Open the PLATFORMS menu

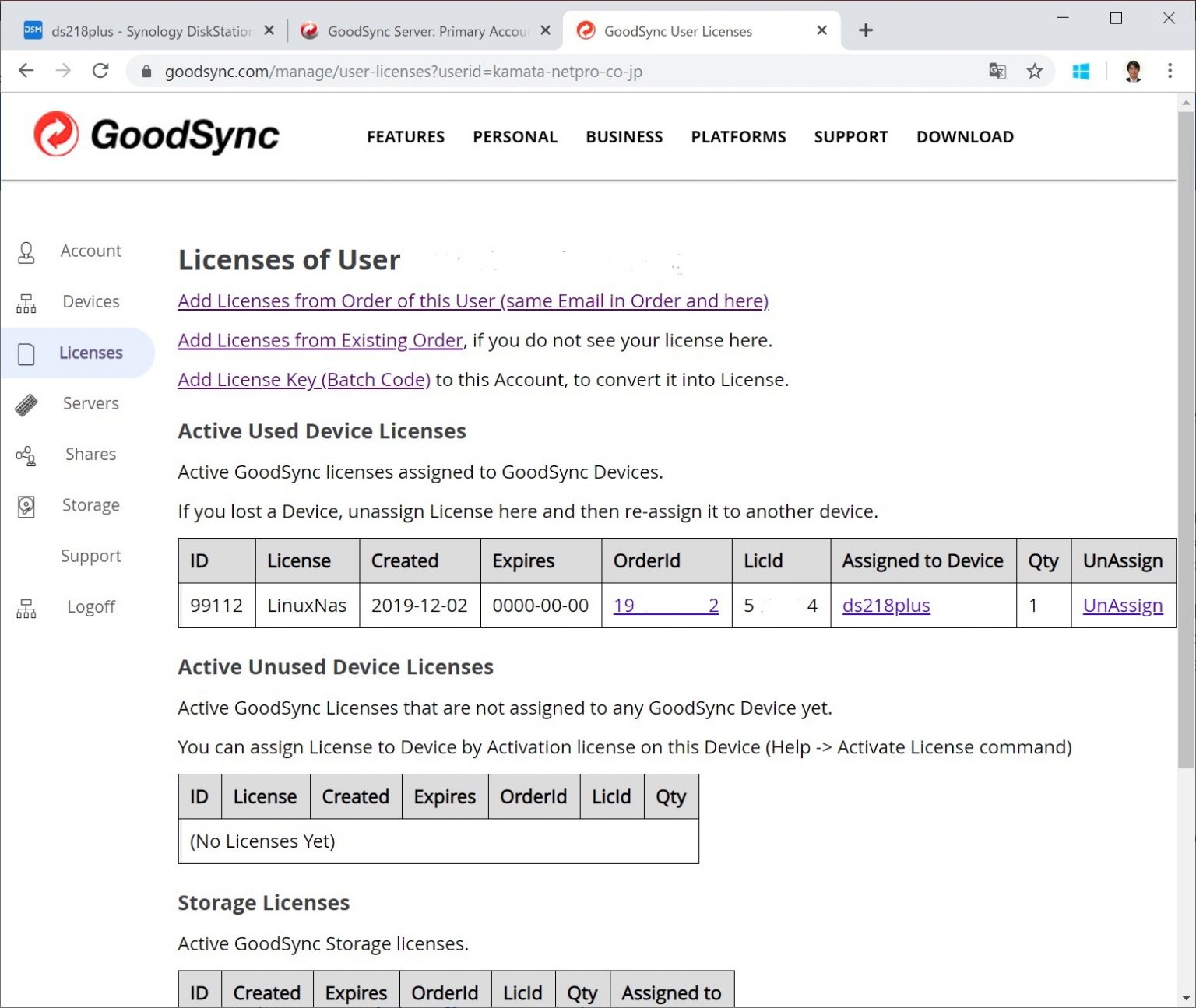[738, 137]
